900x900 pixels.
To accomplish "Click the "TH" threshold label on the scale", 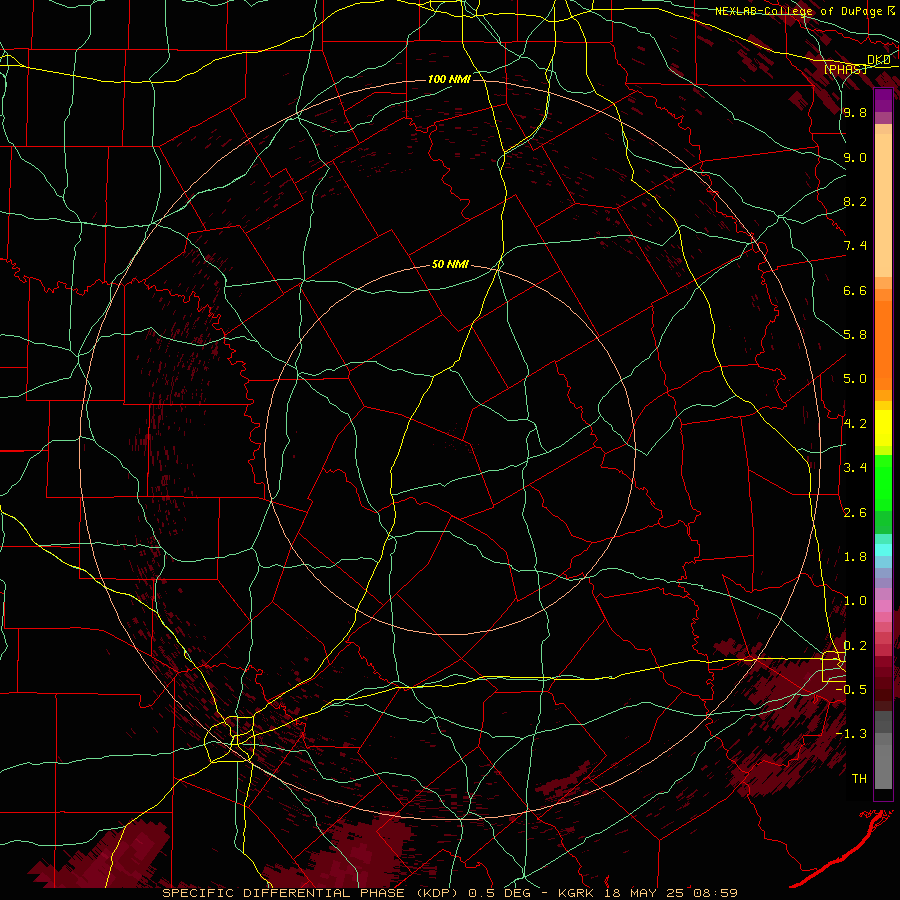I will coord(859,779).
